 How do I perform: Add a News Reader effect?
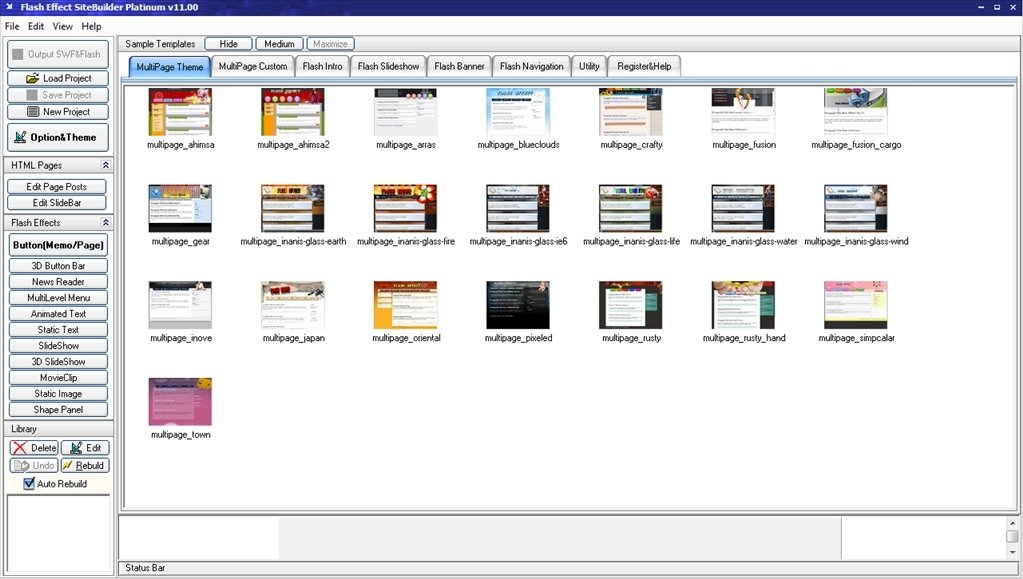pos(58,282)
